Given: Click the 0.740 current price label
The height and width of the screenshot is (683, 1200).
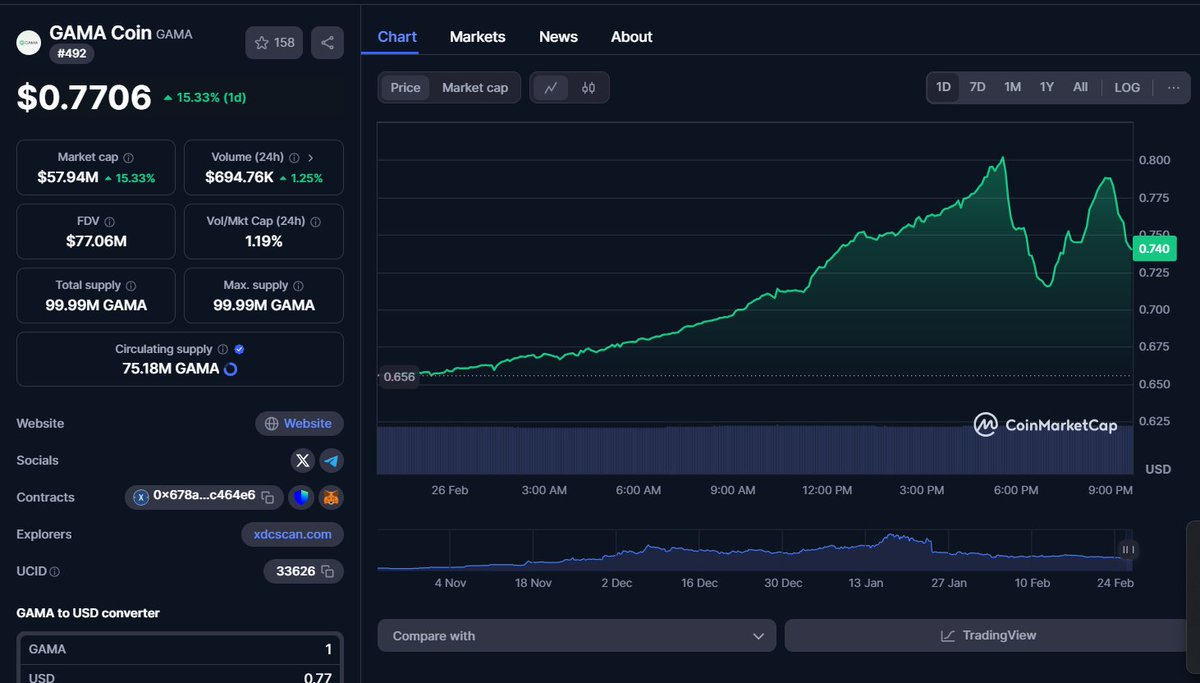Looking at the screenshot, I should point(1154,248).
